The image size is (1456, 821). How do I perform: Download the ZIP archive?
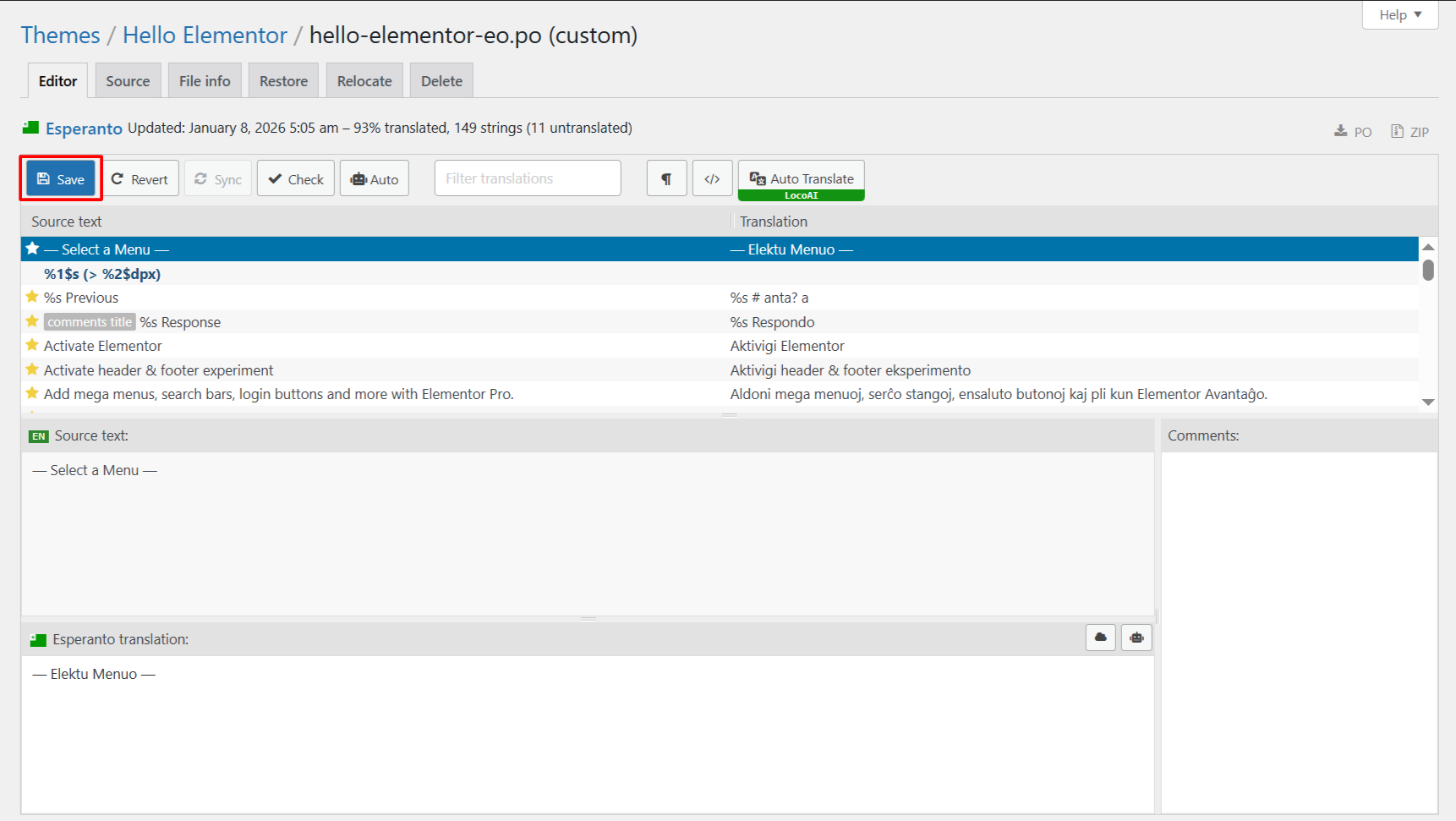coord(1410,132)
